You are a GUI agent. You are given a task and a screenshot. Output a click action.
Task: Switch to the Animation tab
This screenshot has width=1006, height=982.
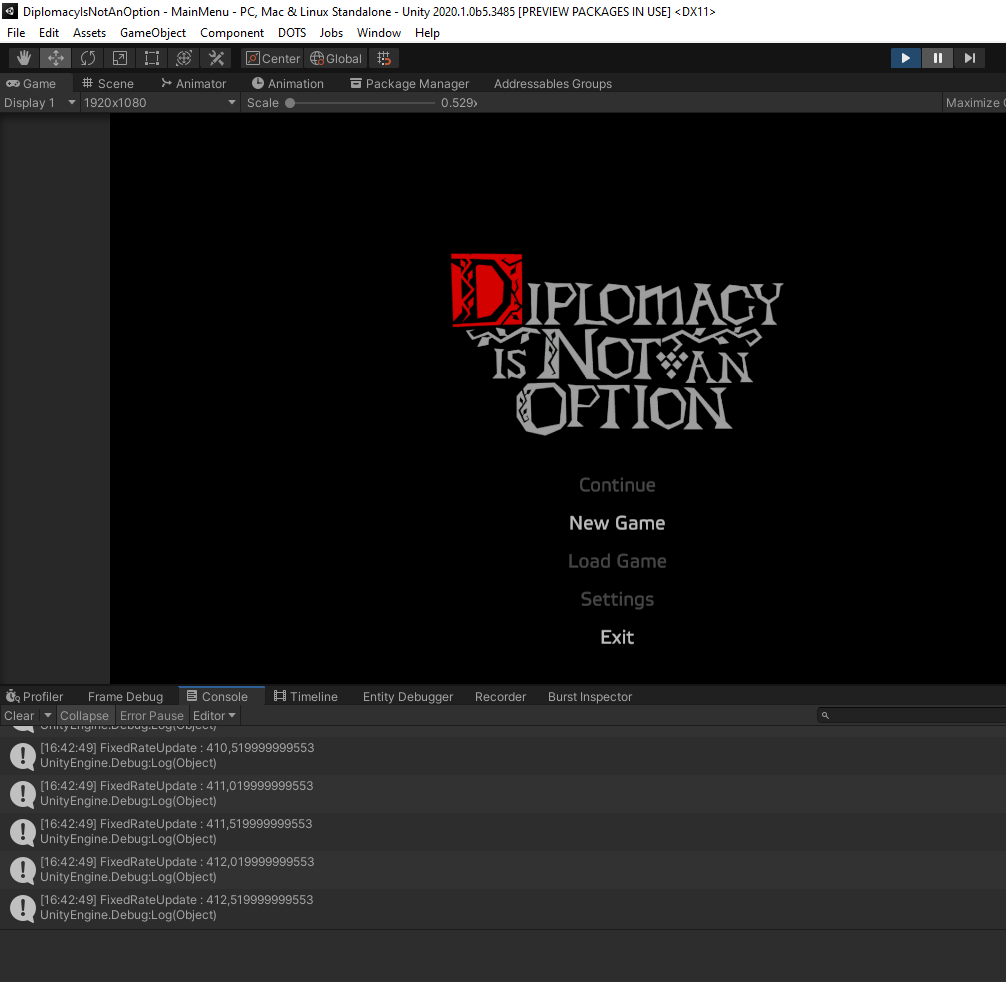click(288, 83)
